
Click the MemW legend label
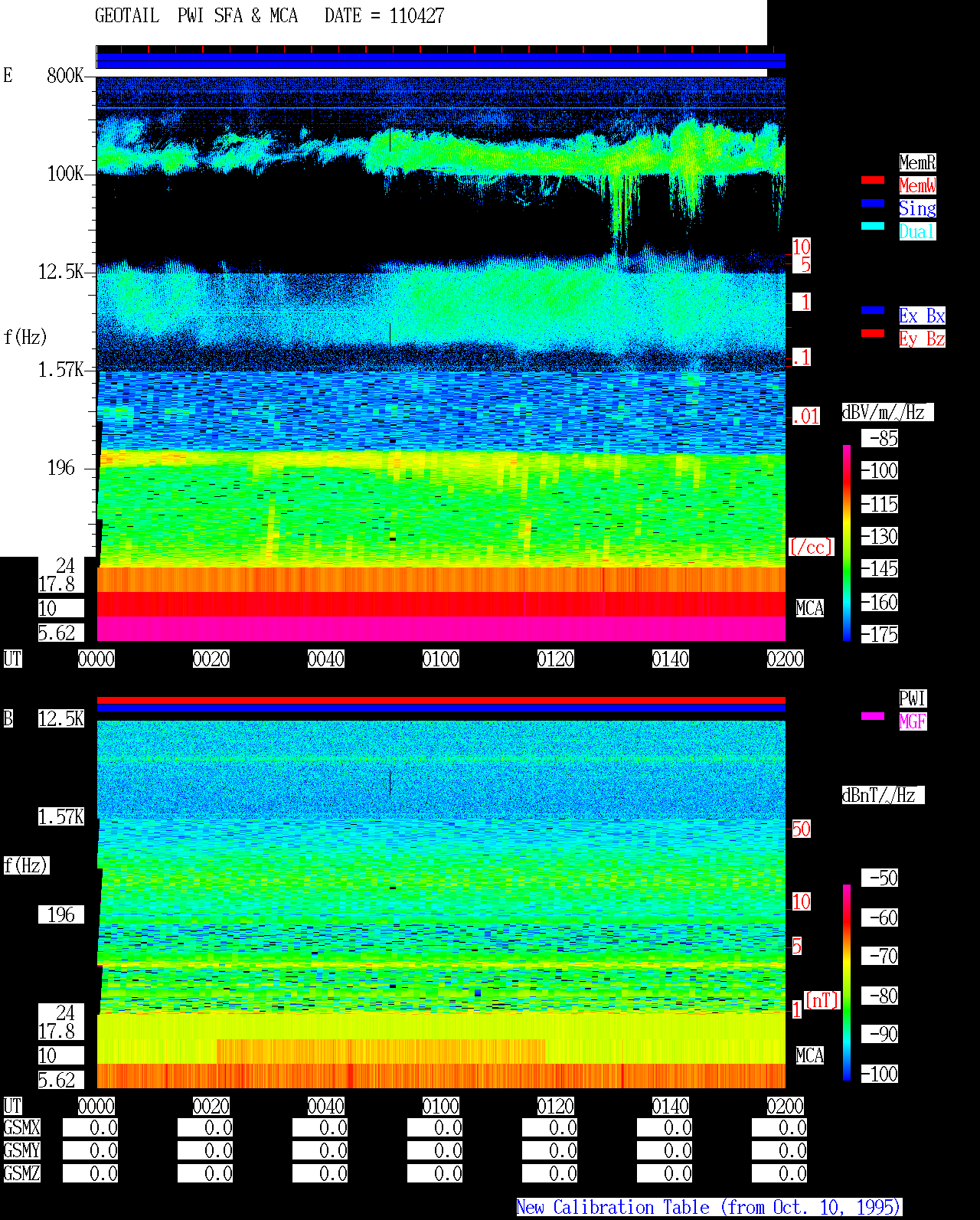(917, 185)
